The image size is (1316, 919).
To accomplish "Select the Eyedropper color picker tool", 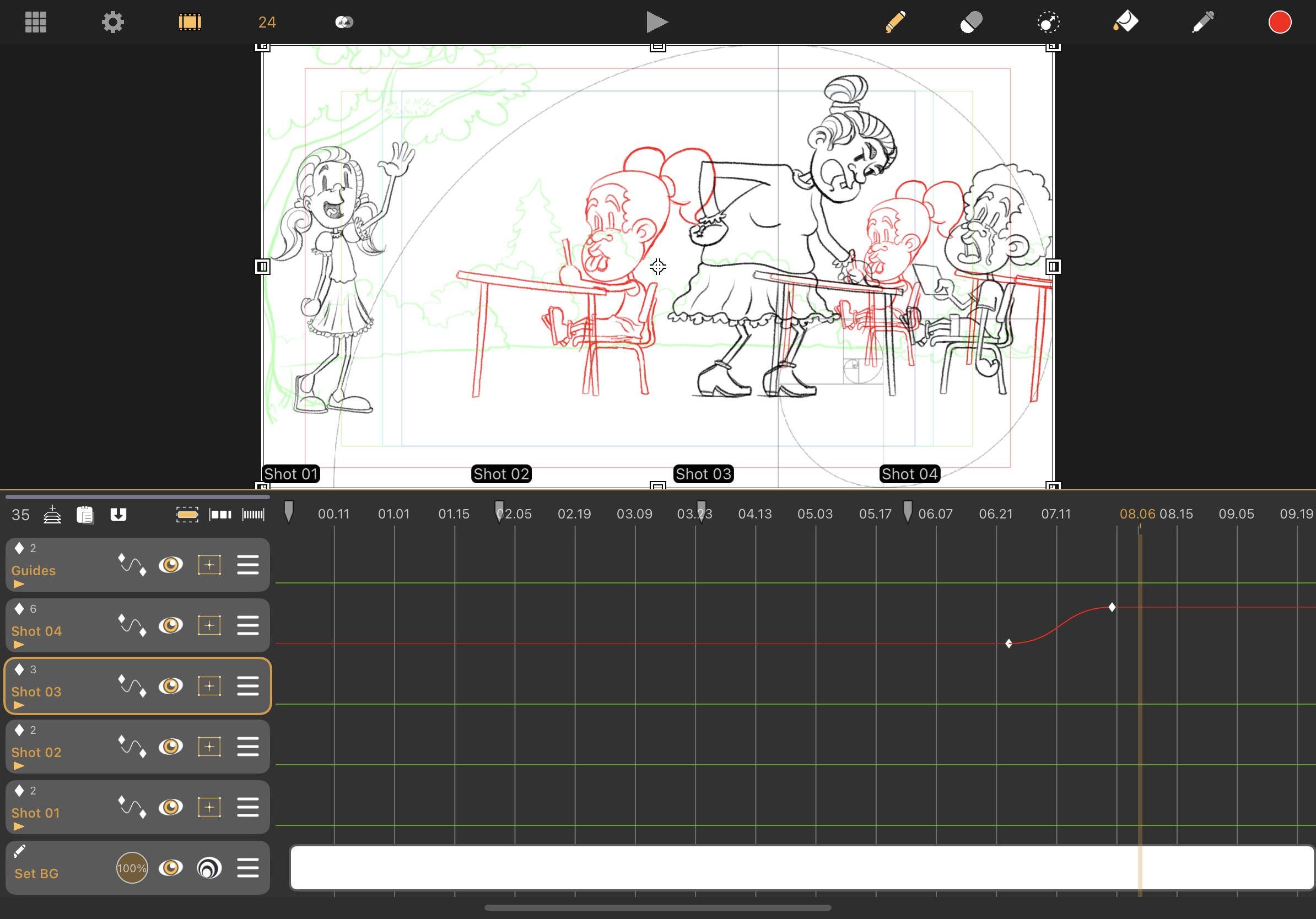I will [x=1203, y=23].
